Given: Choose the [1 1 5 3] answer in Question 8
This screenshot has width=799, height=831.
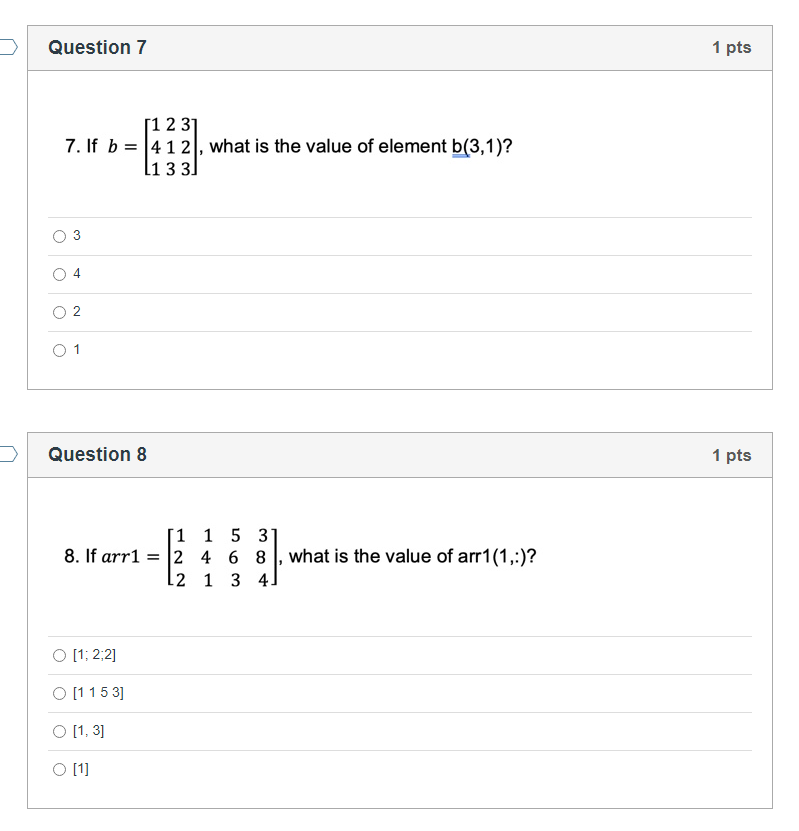Looking at the screenshot, I should click(60, 693).
